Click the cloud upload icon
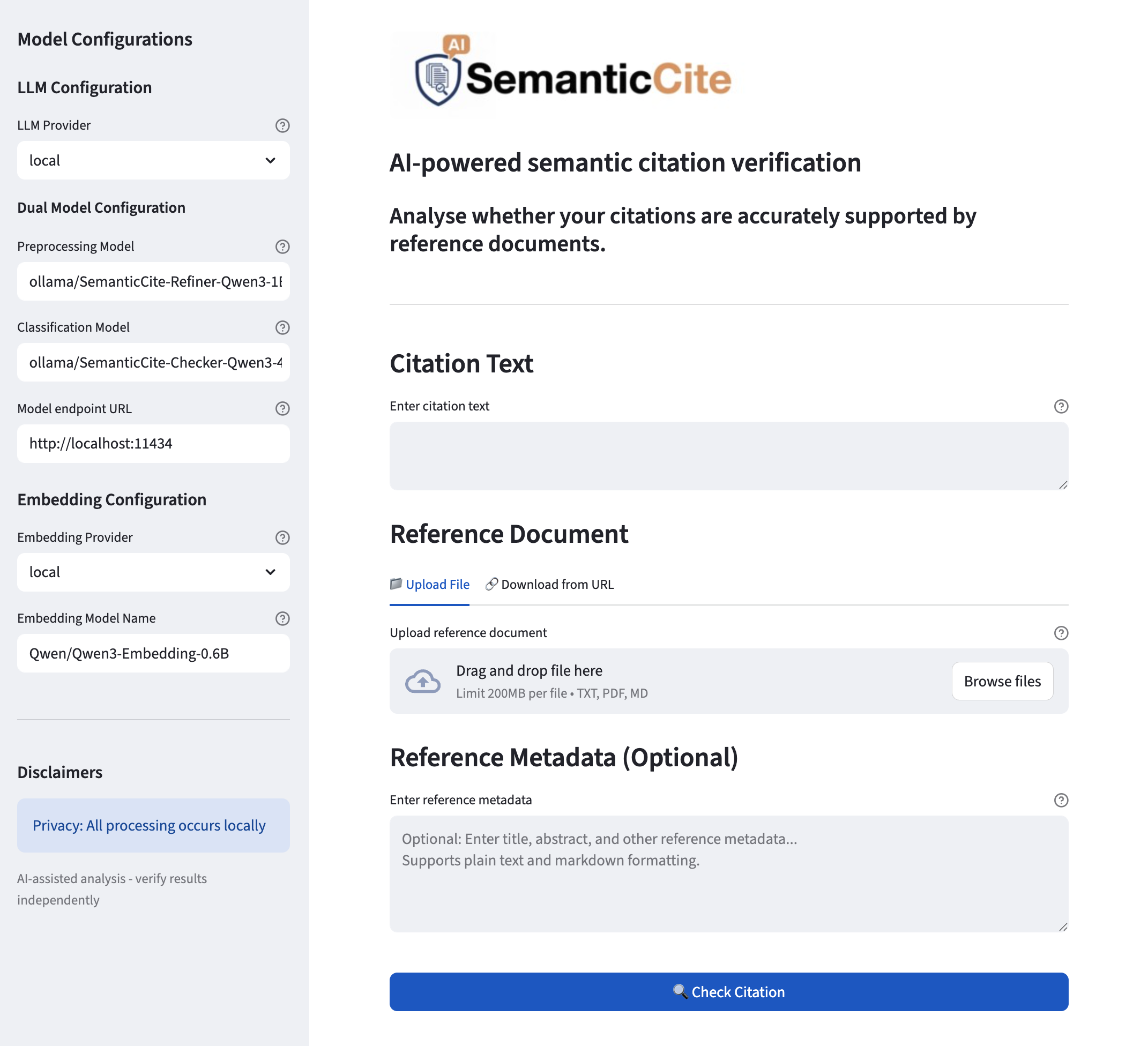The image size is (1148, 1046). (422, 681)
